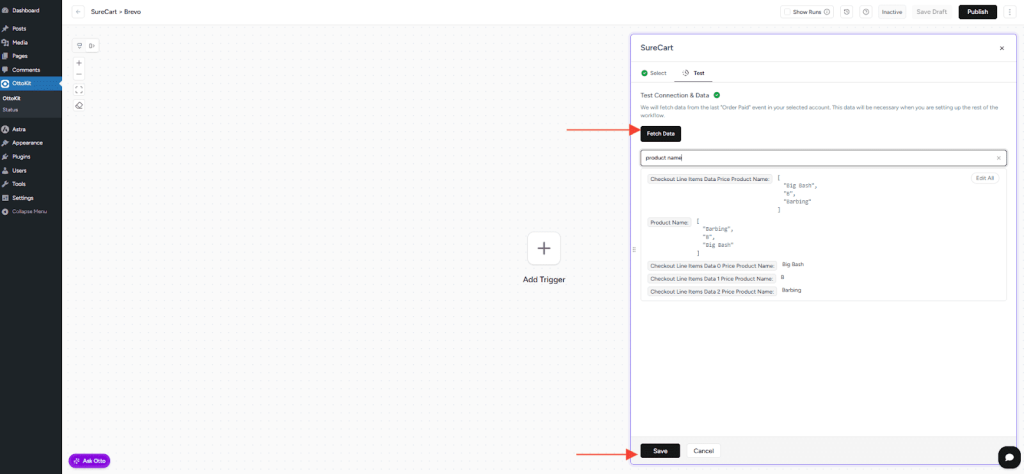Toggle the Inactive workflow status

pos(891,12)
